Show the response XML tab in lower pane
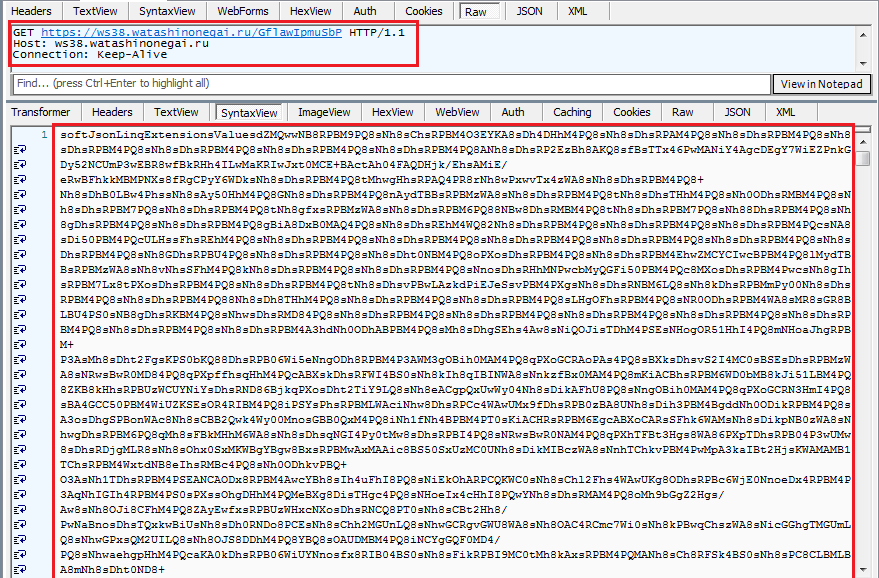Image resolution: width=879 pixels, height=578 pixels. click(786, 113)
